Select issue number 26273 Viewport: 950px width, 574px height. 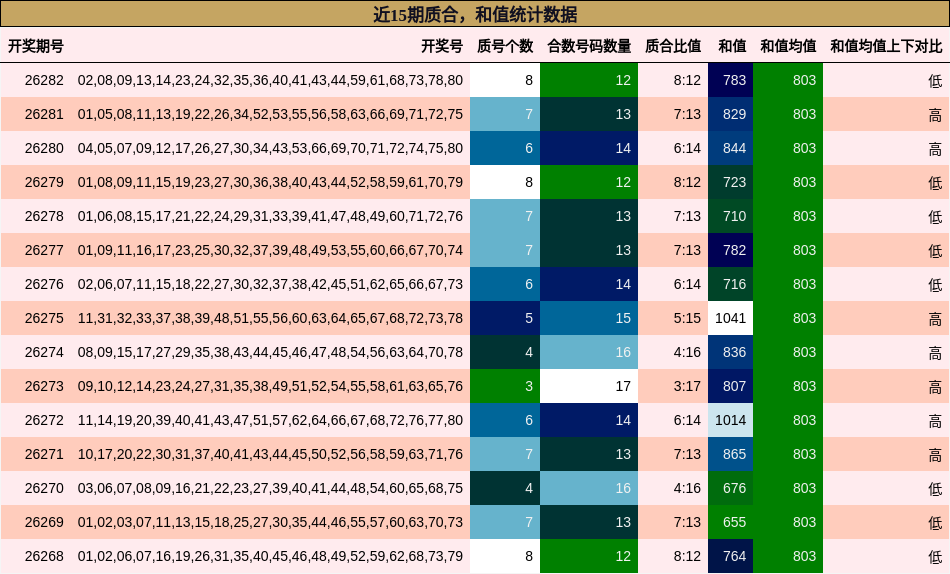[44, 385]
